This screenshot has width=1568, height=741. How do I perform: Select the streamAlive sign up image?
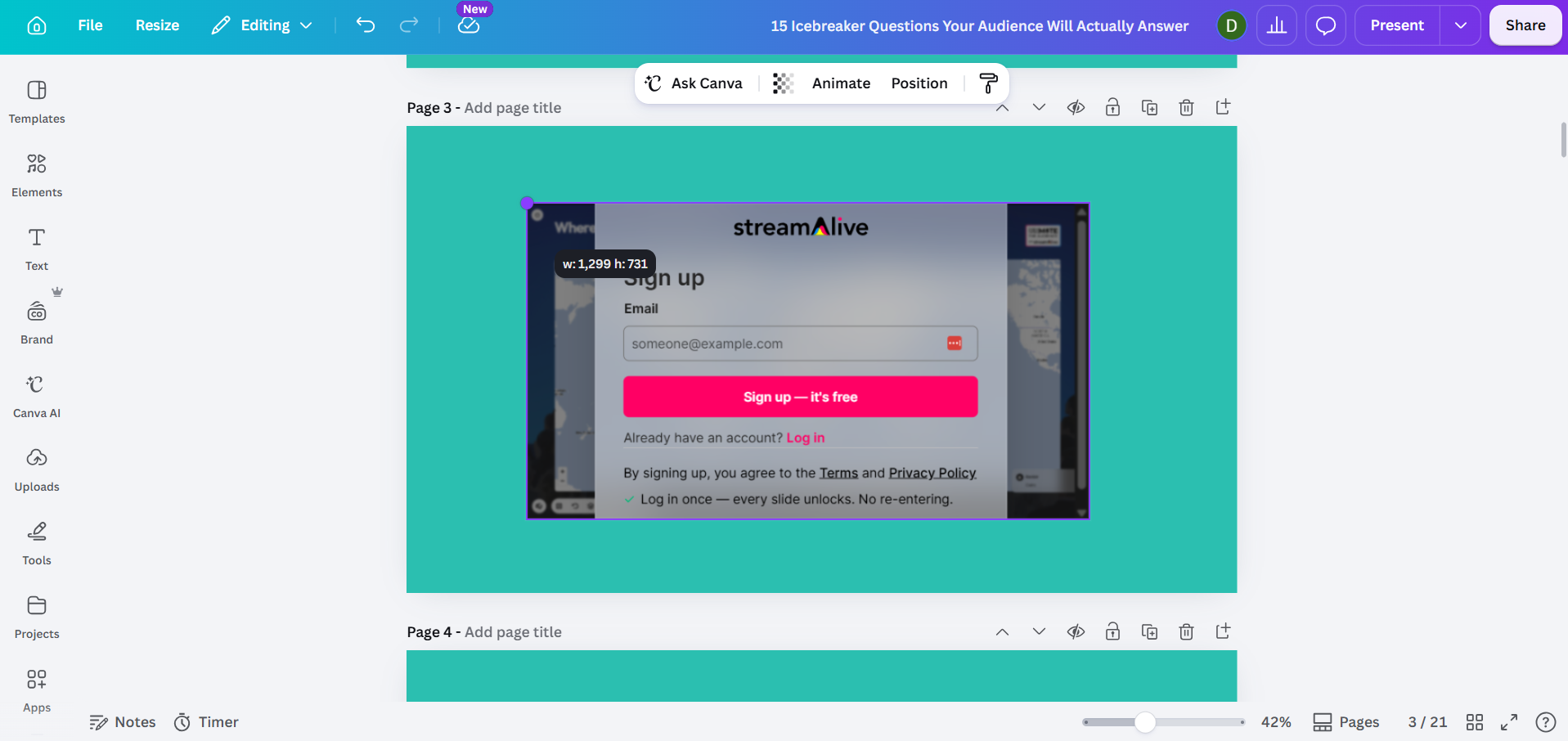click(808, 361)
